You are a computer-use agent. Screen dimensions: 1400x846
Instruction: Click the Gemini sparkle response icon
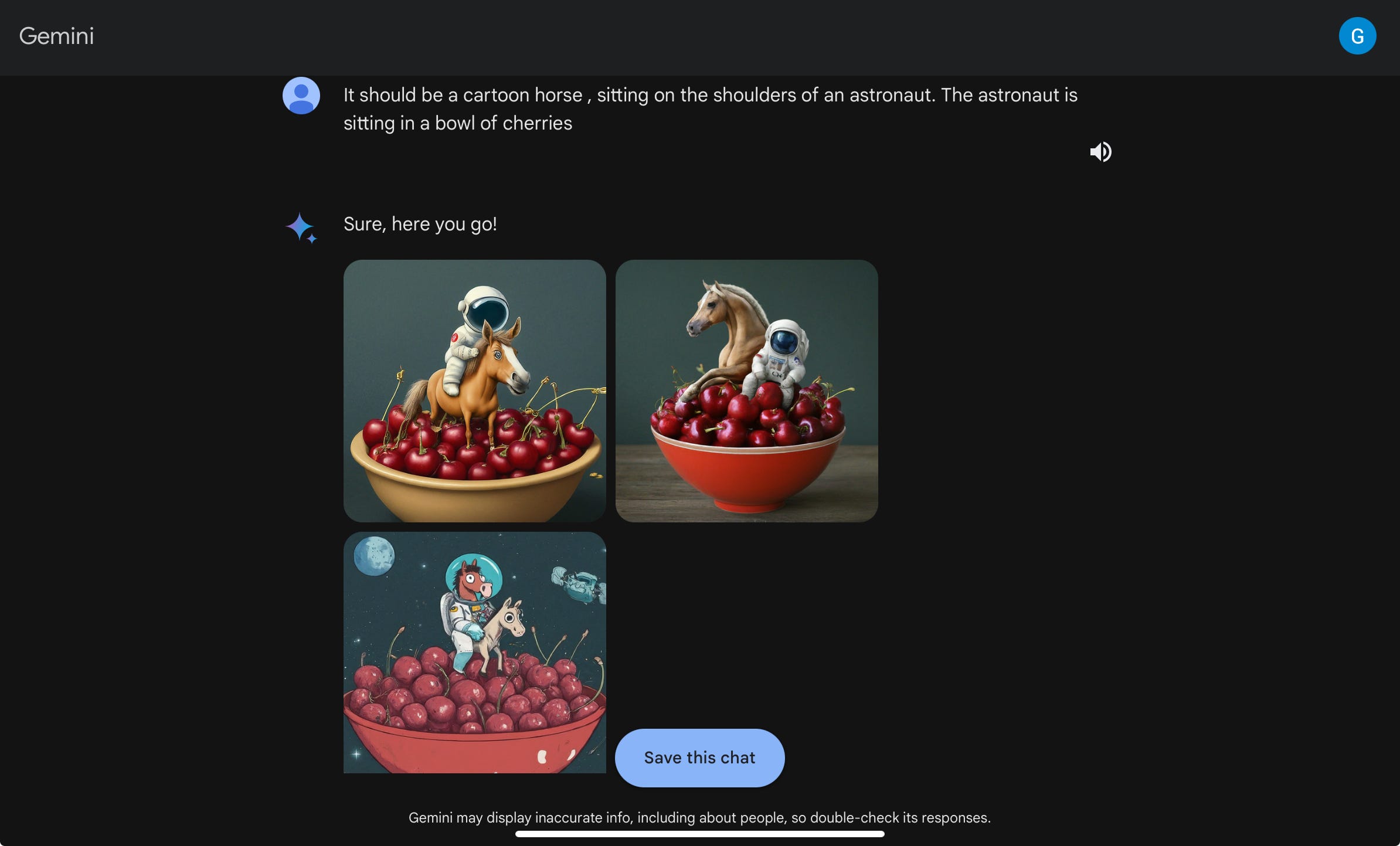301,227
